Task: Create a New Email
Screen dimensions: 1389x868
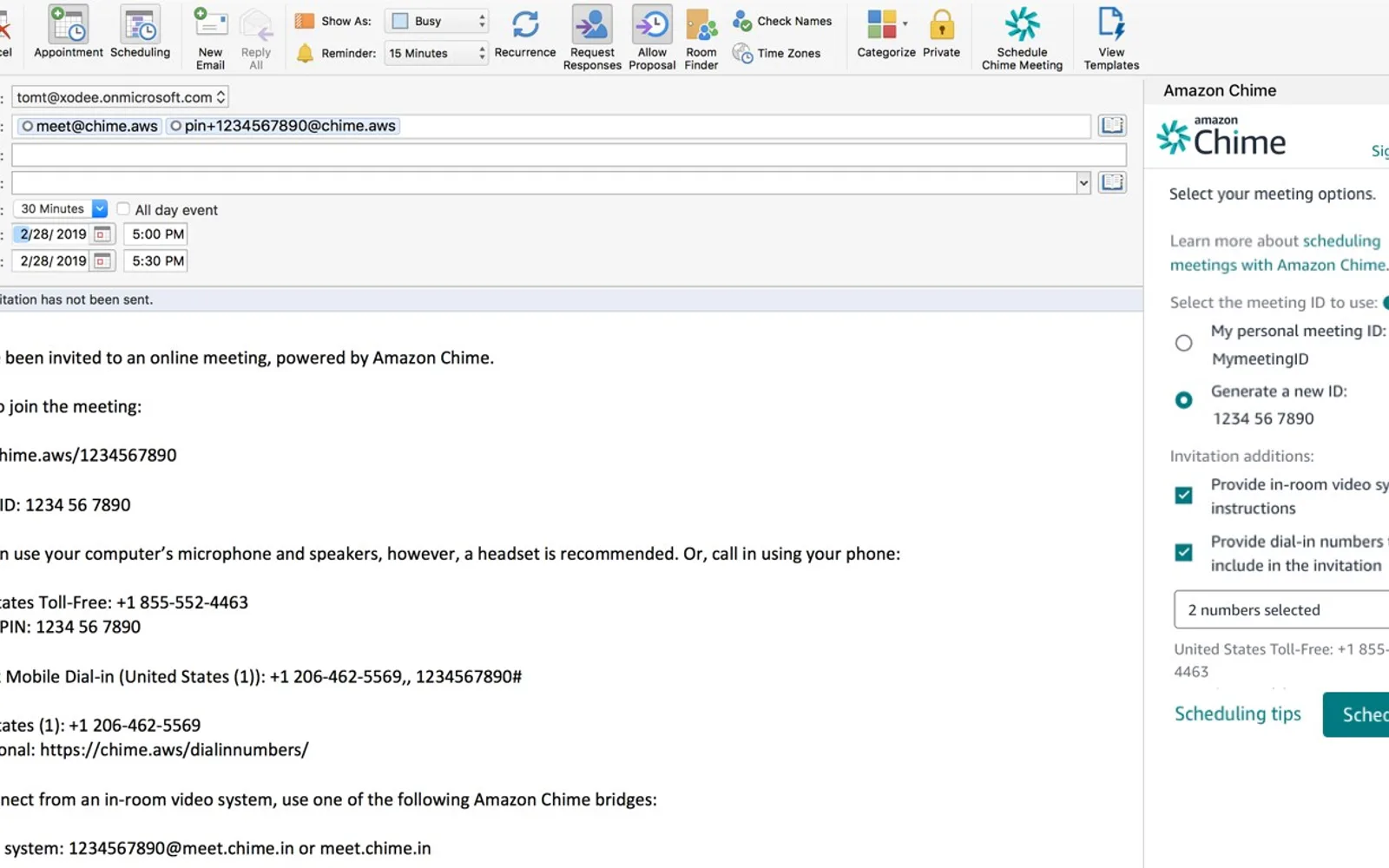Action: 210,37
